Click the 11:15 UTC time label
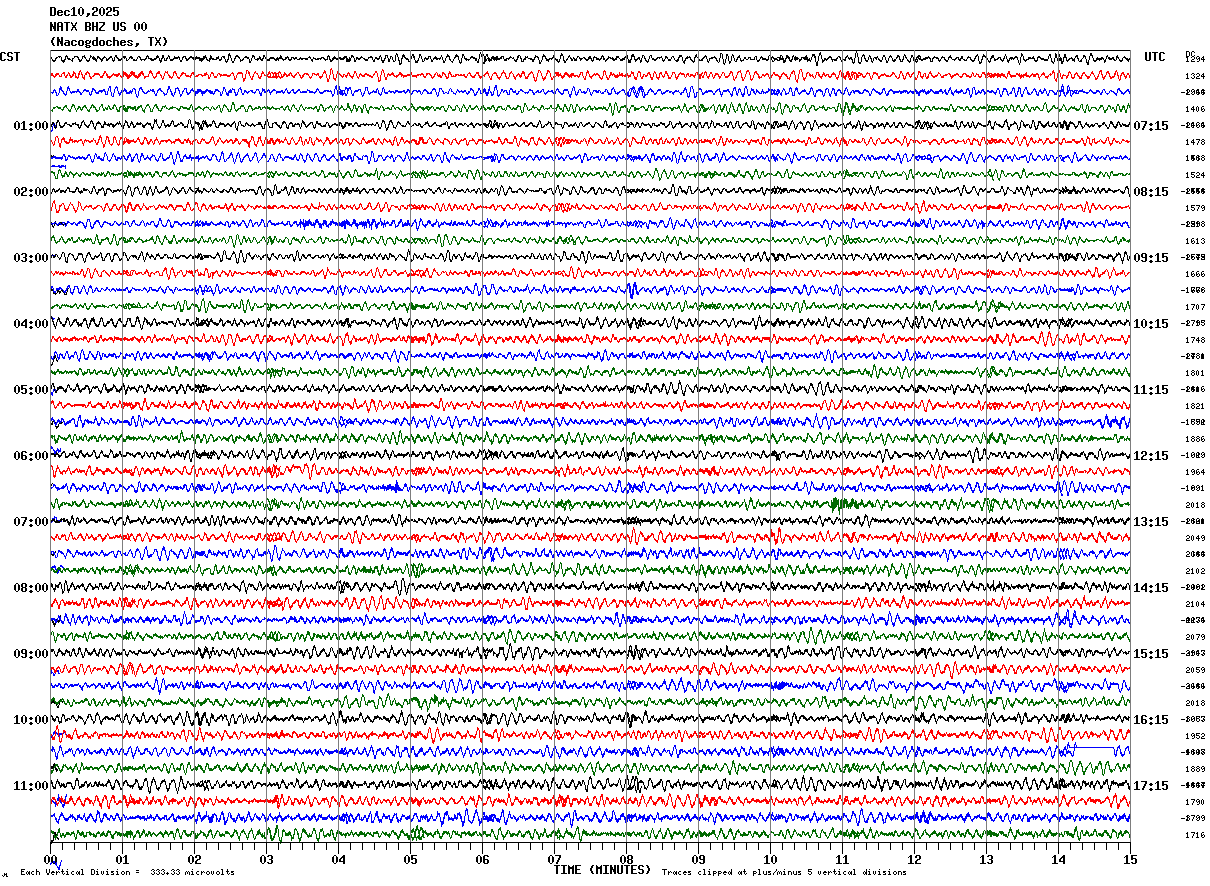Viewport: 1210px width, 886px height. [x=1151, y=390]
